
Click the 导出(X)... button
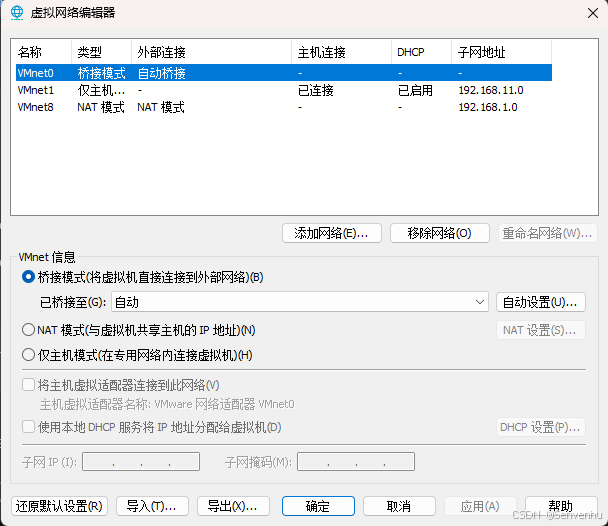point(233,506)
